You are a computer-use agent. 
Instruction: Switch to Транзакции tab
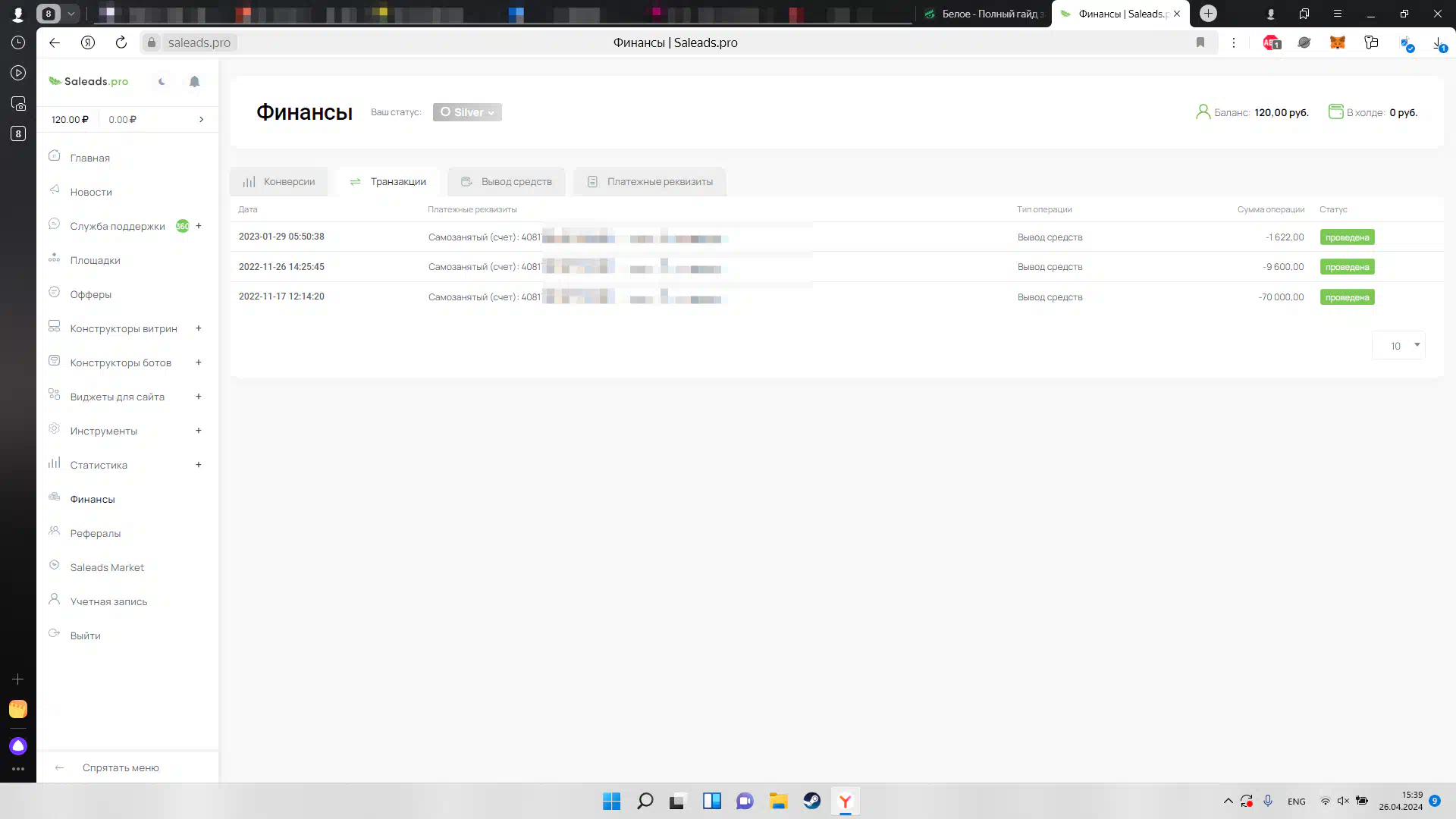(x=388, y=181)
